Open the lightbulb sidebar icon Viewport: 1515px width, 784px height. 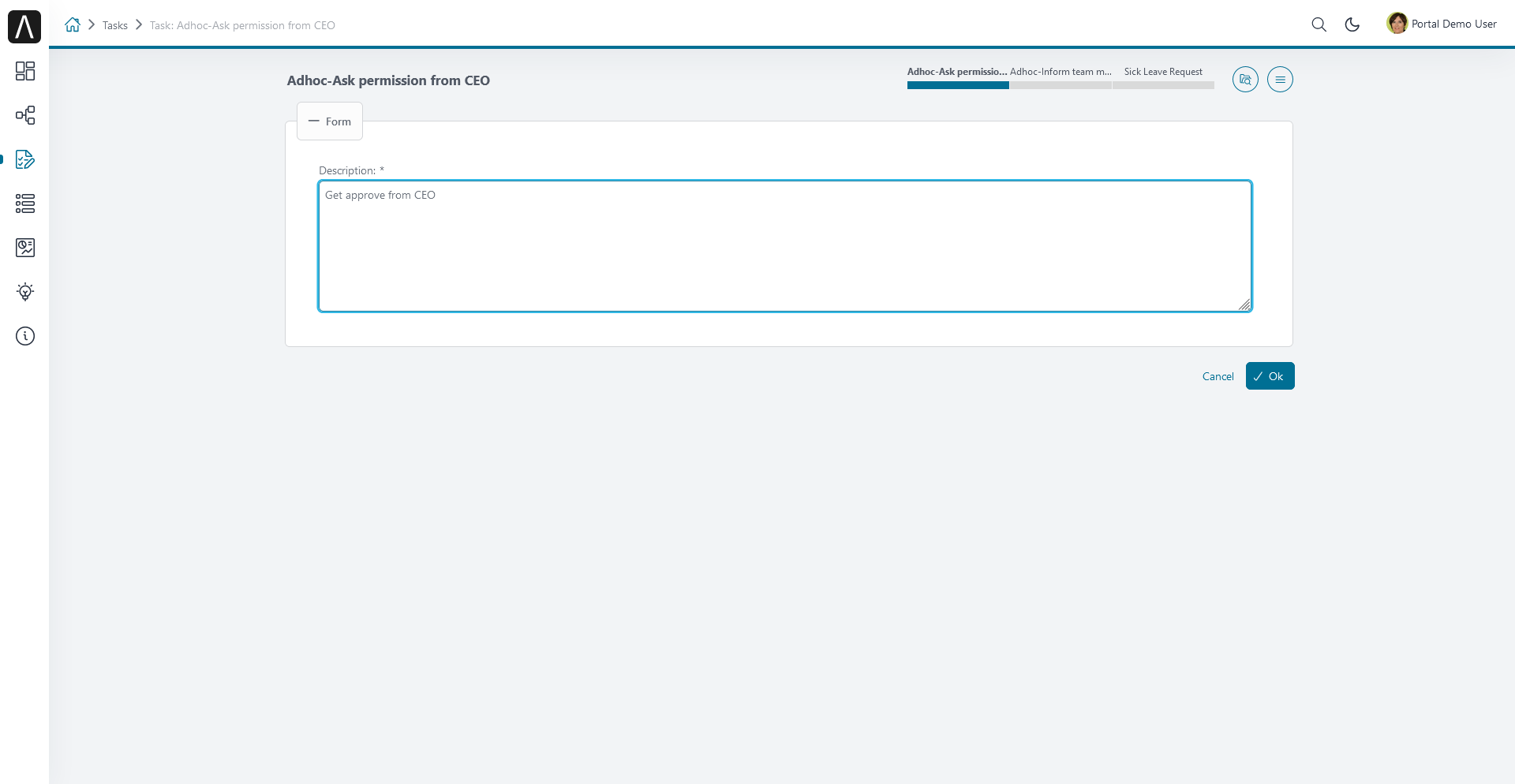[25, 292]
